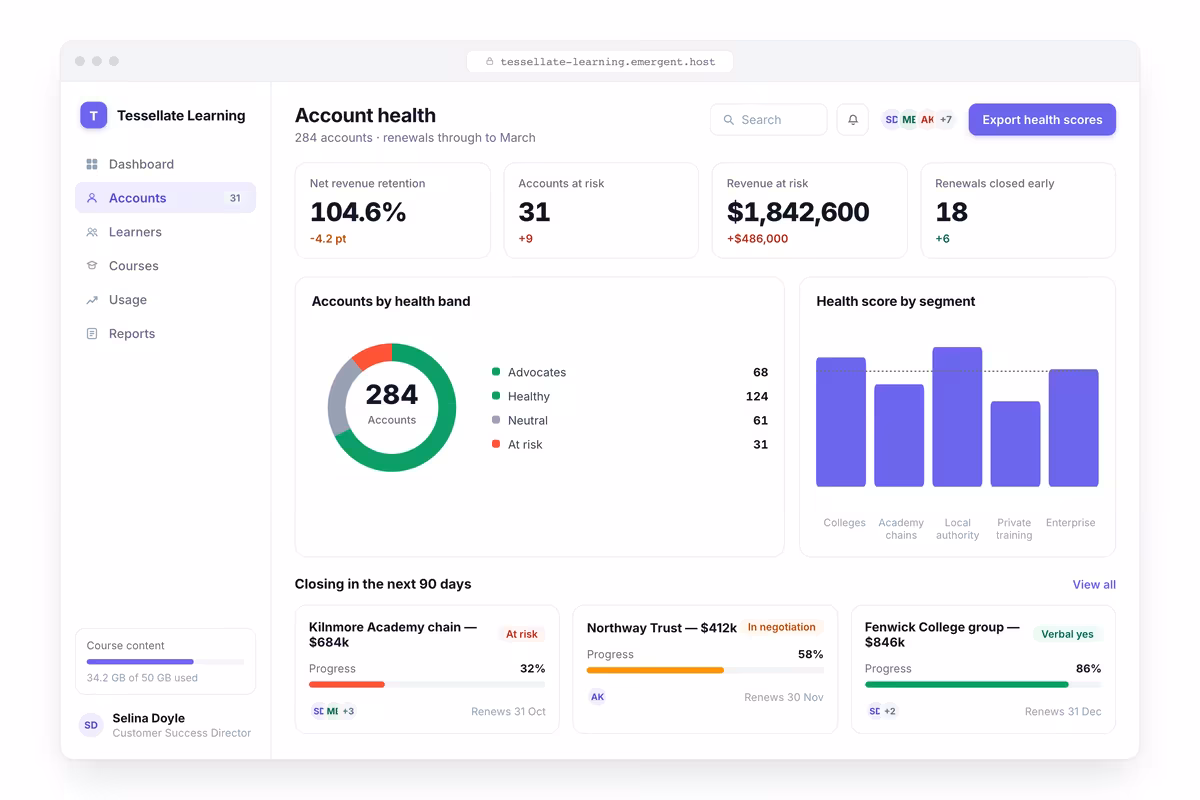The image size is (1200, 800).
Task: Open Reports from sidebar
Action: (x=165, y=334)
